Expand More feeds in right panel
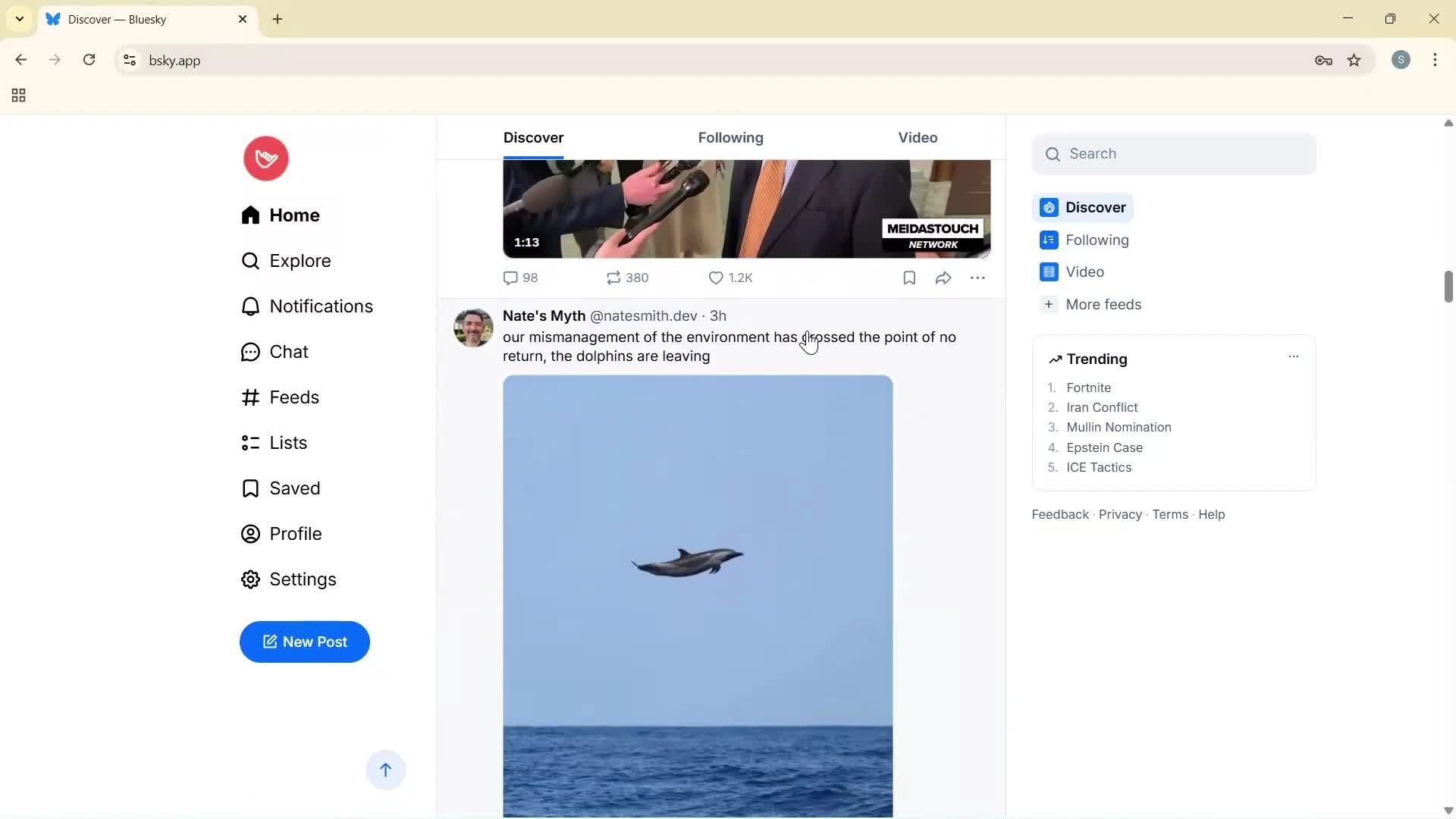This screenshot has height=819, width=1456. 1103,304
